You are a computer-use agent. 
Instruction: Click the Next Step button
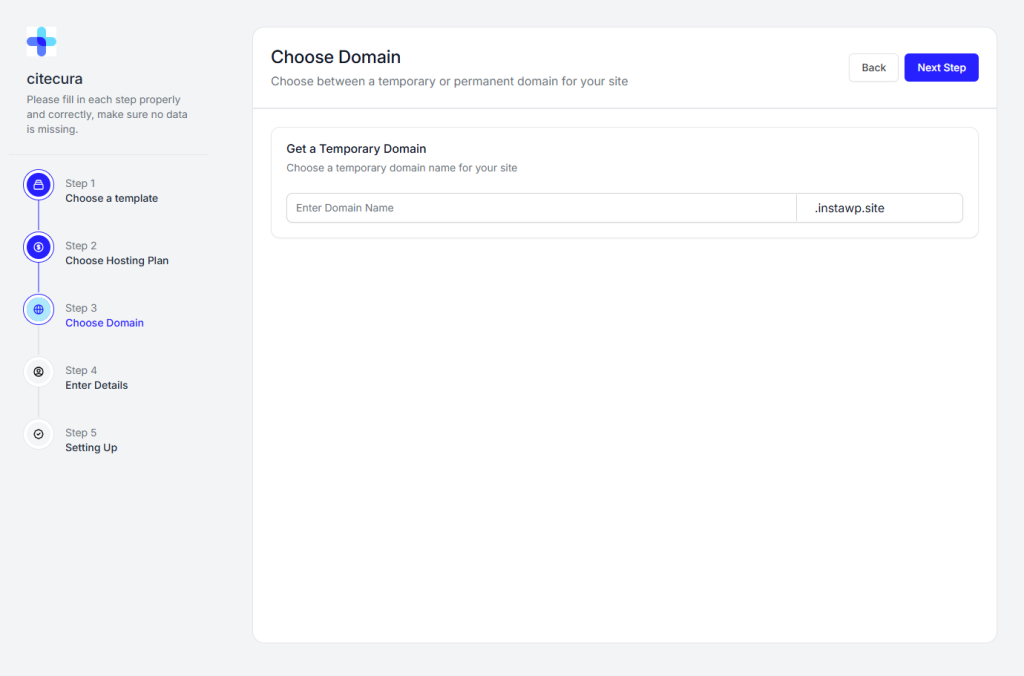click(x=941, y=67)
